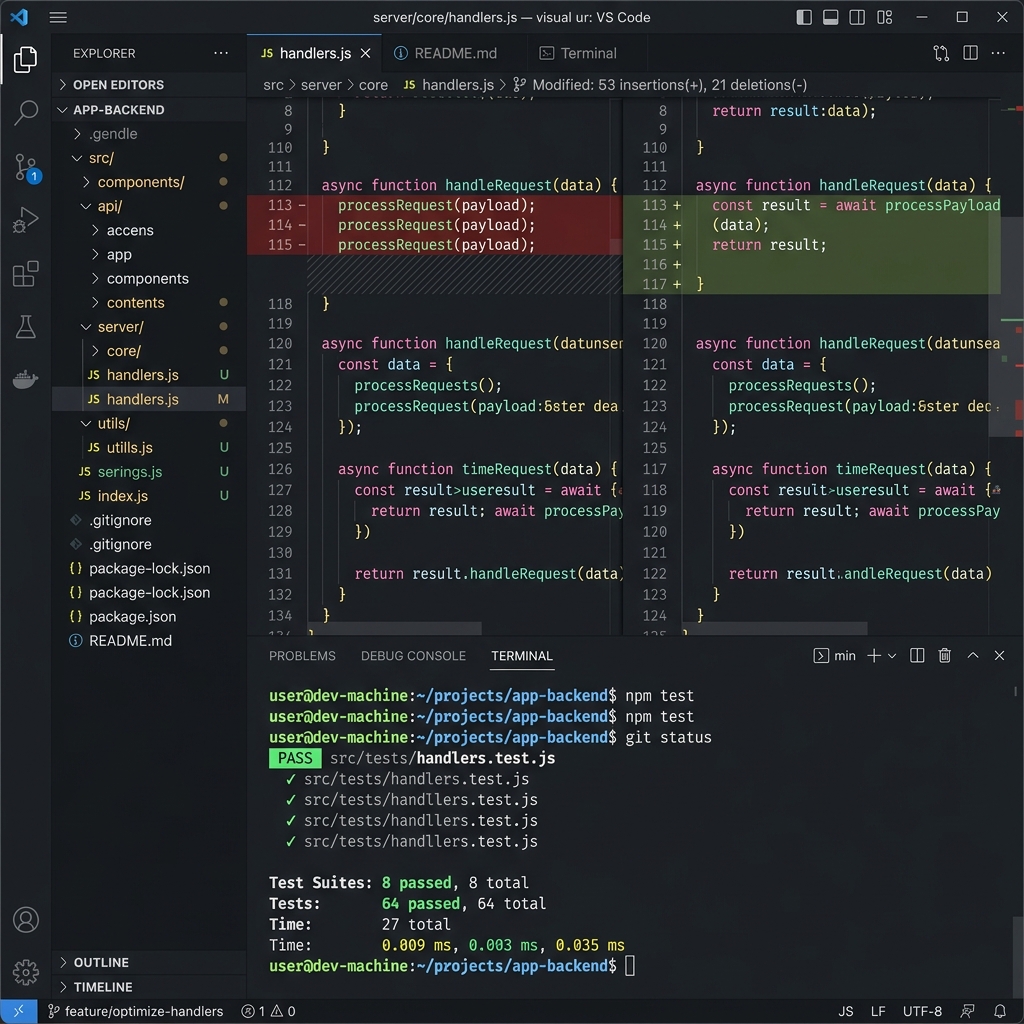Toggle primary side bar layout icon
This screenshot has width=1024, height=1024.
tap(804, 17)
